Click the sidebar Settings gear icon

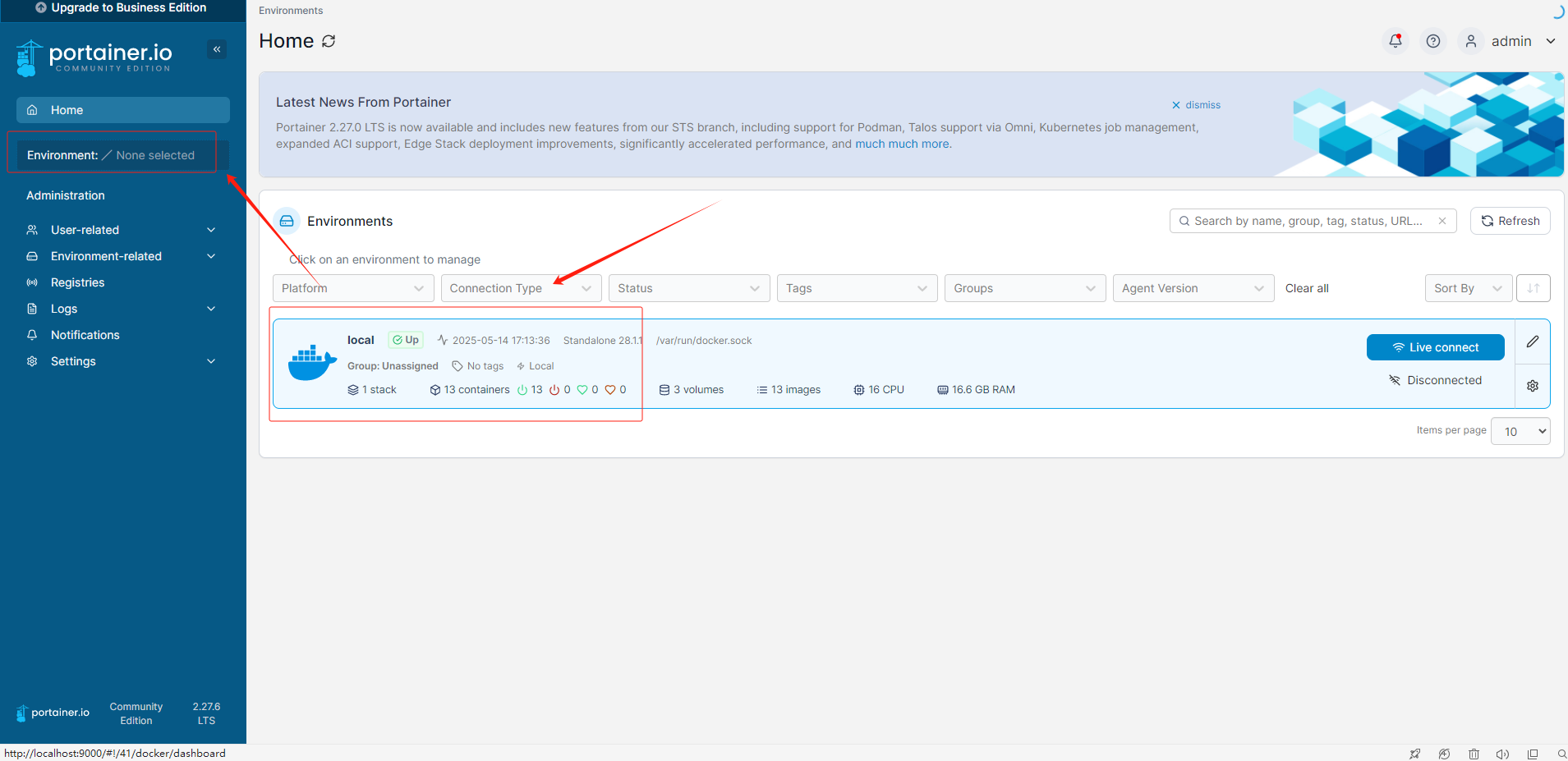click(32, 361)
